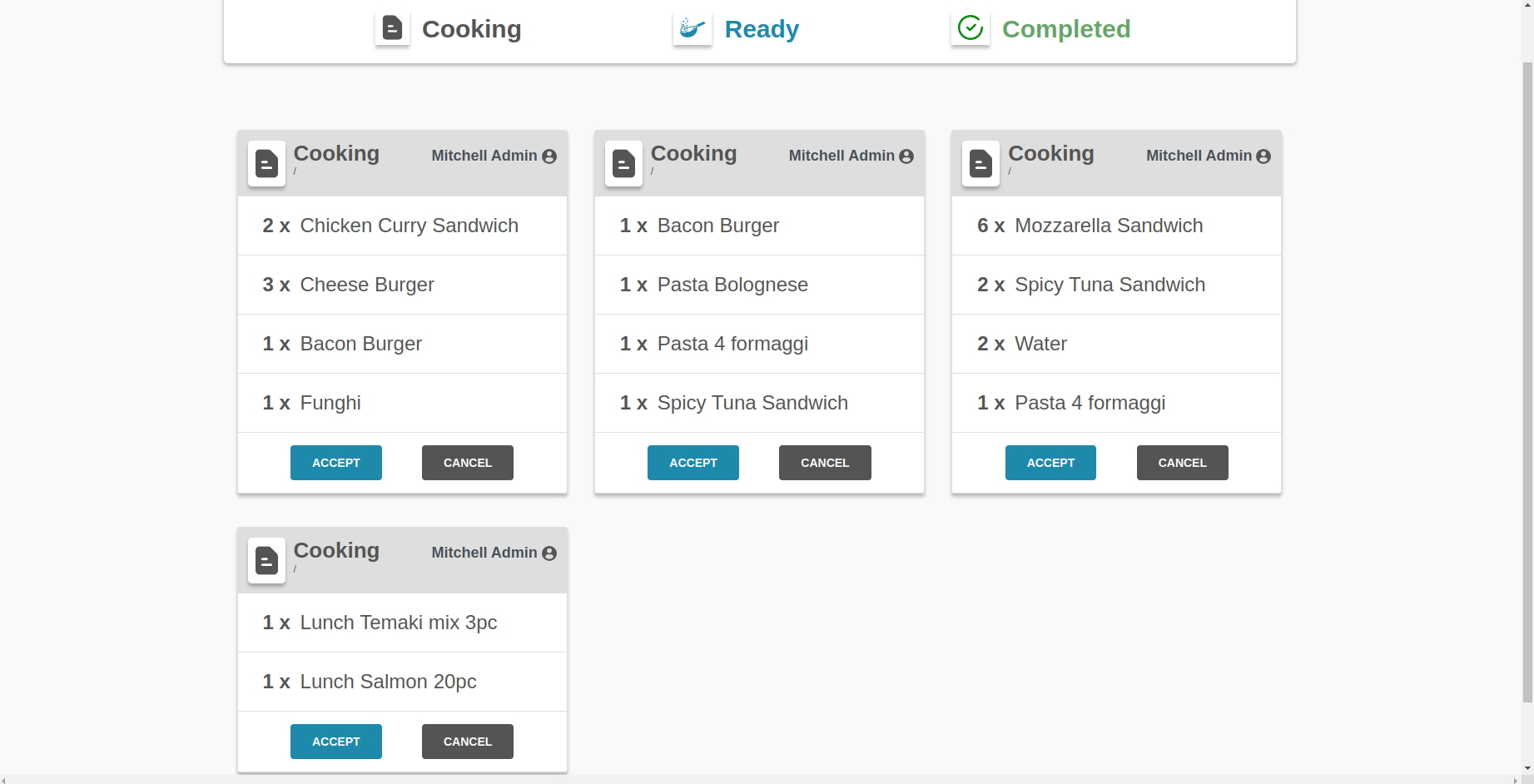Click the Ready tab pan icon
This screenshot has height=784, width=1534.
click(692, 28)
